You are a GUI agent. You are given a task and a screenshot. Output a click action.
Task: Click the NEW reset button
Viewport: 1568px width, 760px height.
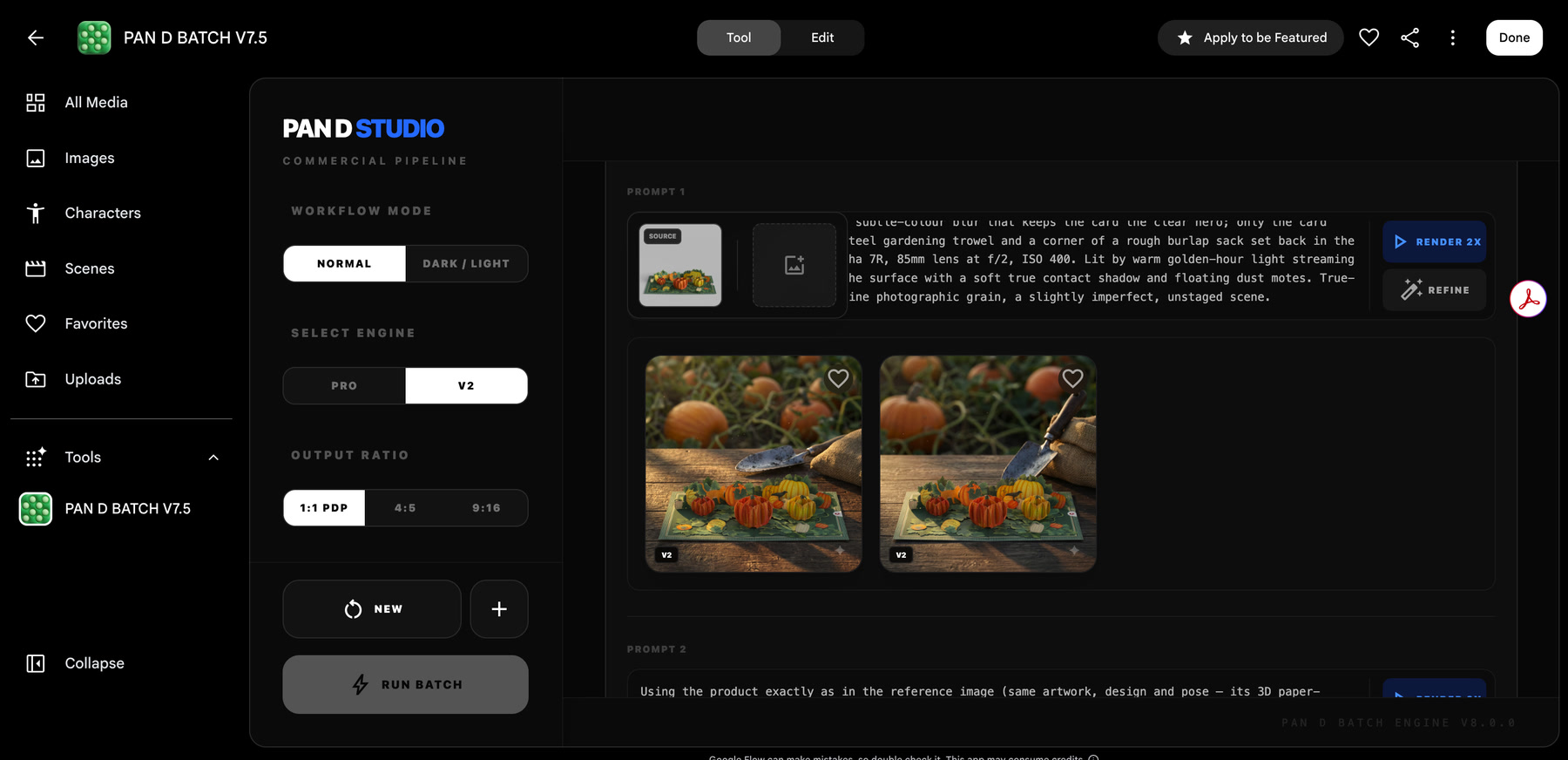[x=372, y=609]
